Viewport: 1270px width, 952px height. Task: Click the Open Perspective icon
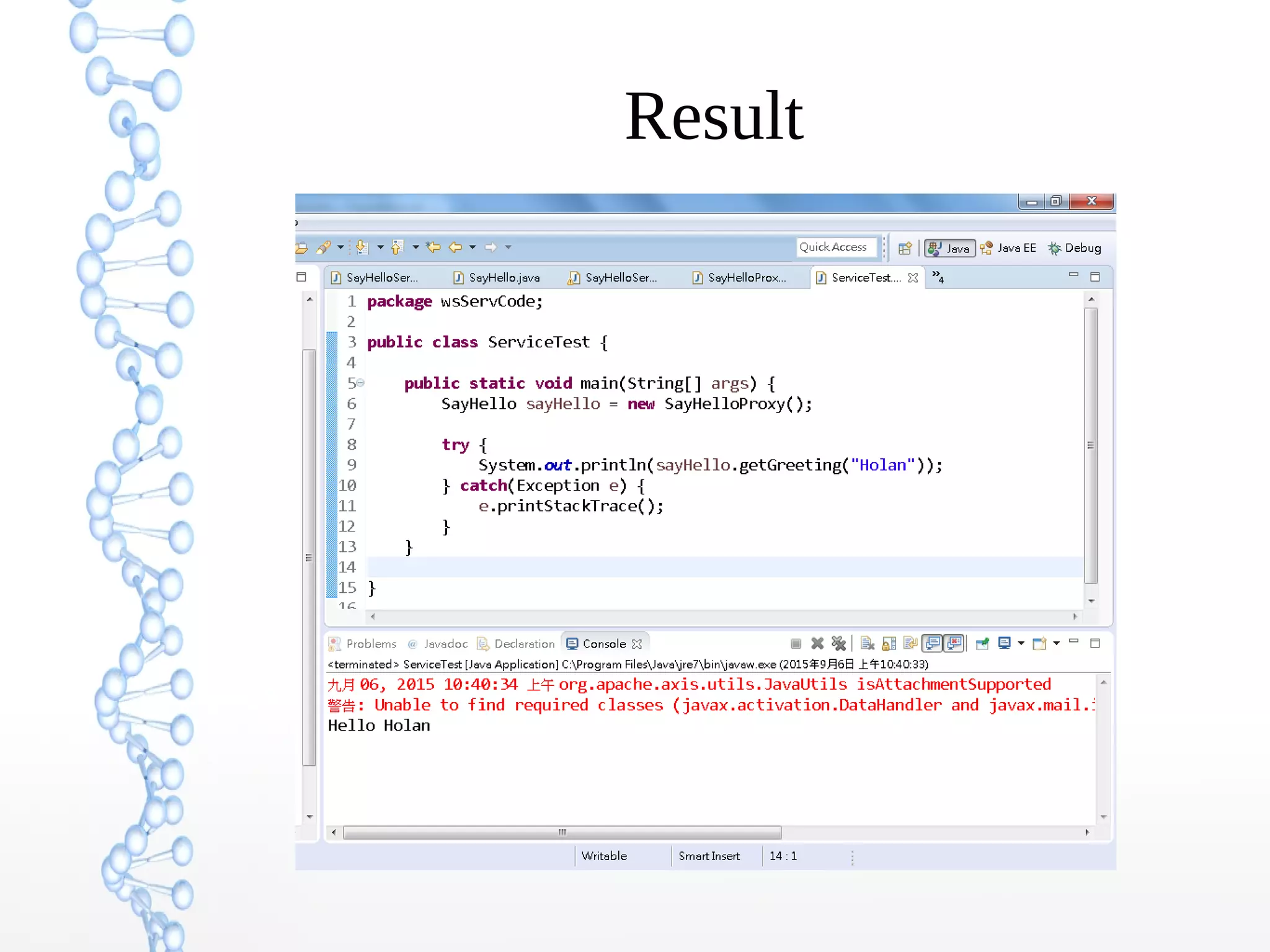pyautogui.click(x=905, y=248)
